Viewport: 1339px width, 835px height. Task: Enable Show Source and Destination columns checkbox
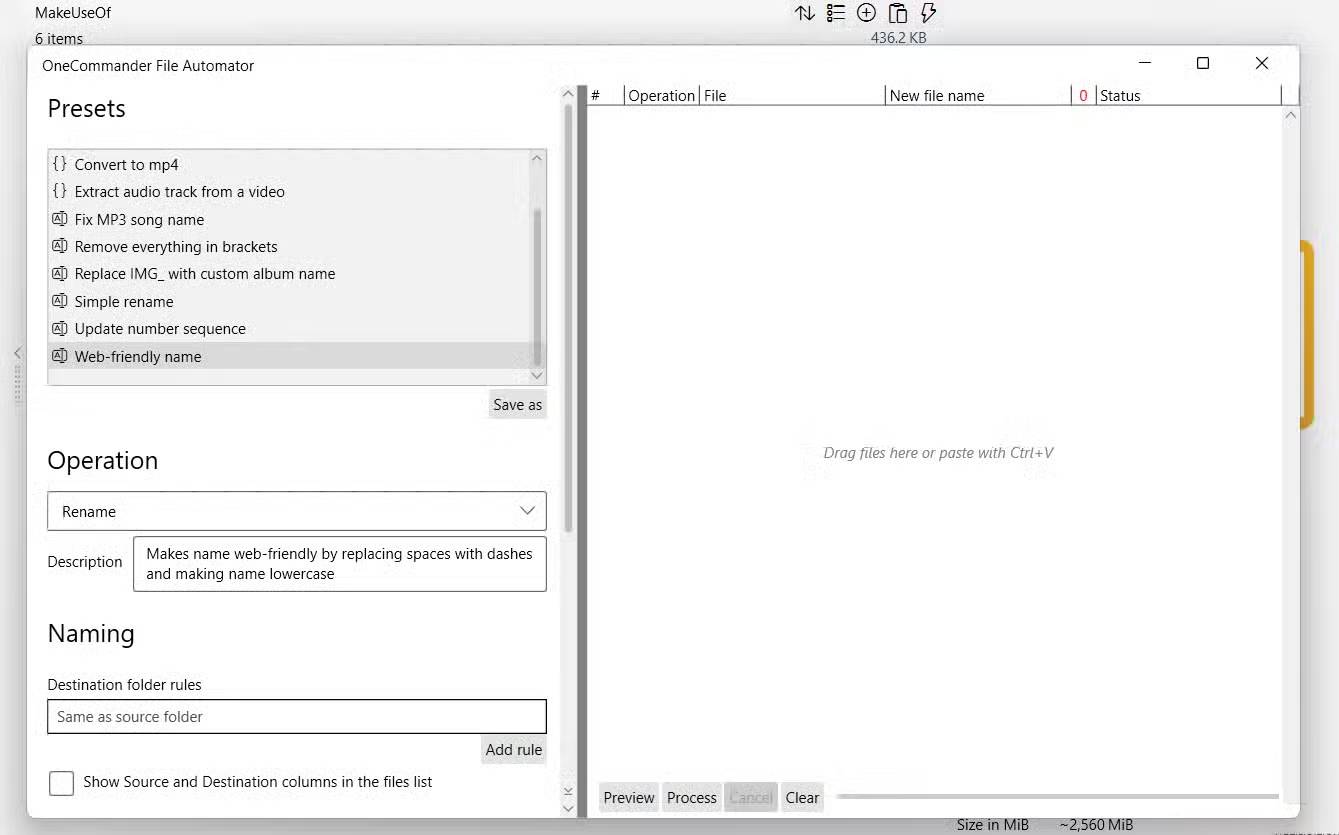(61, 783)
